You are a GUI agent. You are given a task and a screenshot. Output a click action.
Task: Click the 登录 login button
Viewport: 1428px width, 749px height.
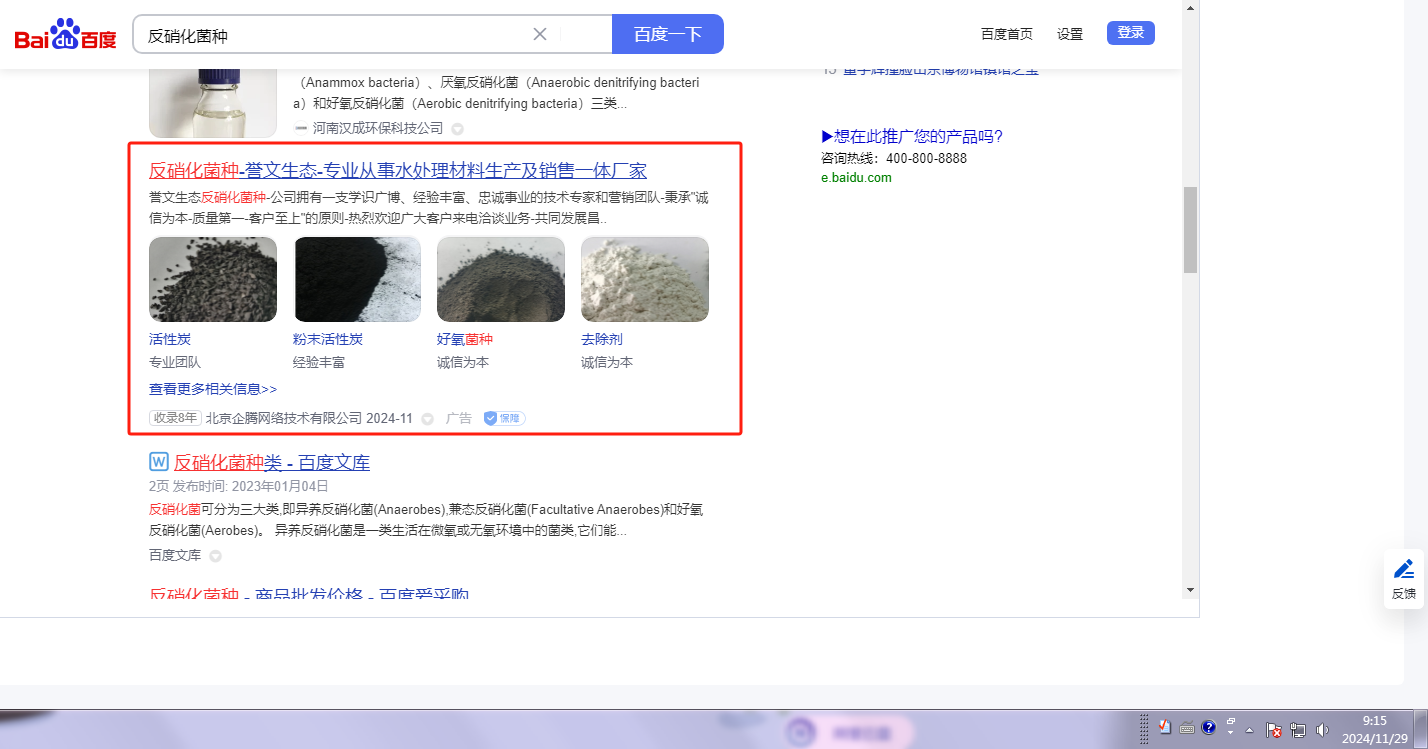(1131, 33)
